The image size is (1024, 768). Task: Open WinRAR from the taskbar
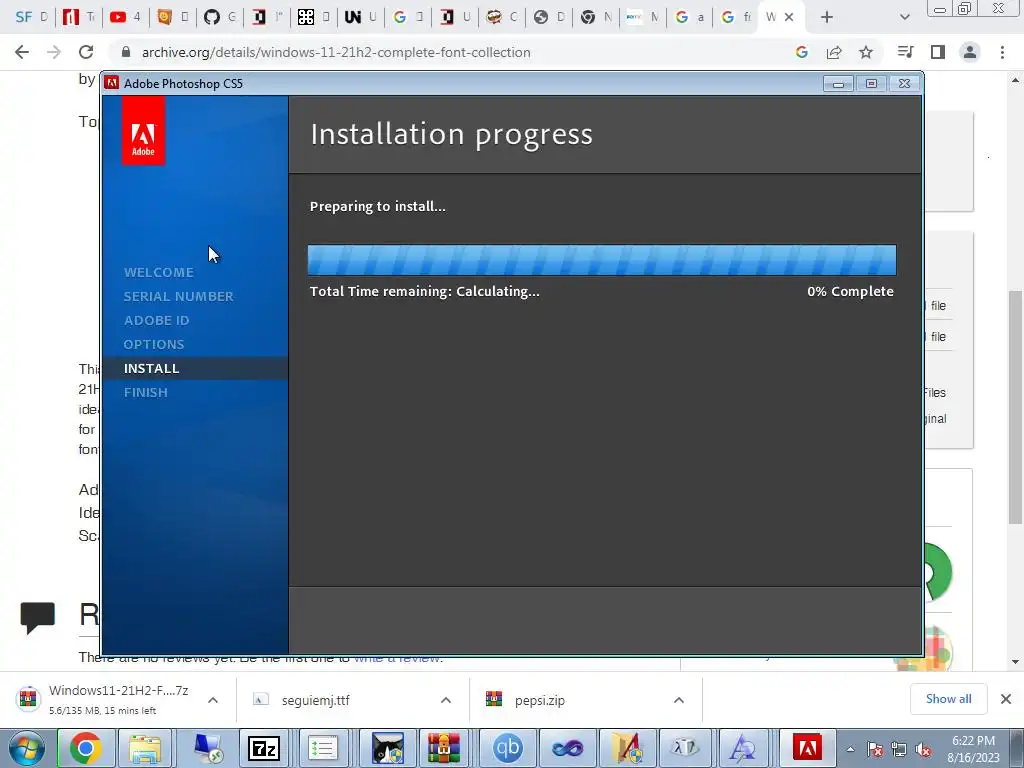coord(444,748)
